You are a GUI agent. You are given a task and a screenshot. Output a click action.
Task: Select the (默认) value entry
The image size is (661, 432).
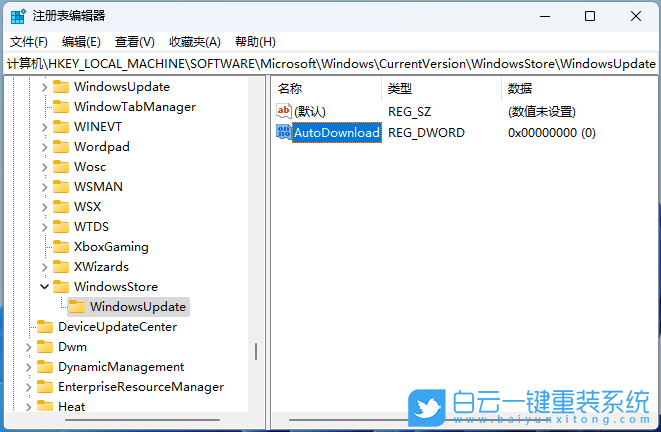pyautogui.click(x=310, y=112)
